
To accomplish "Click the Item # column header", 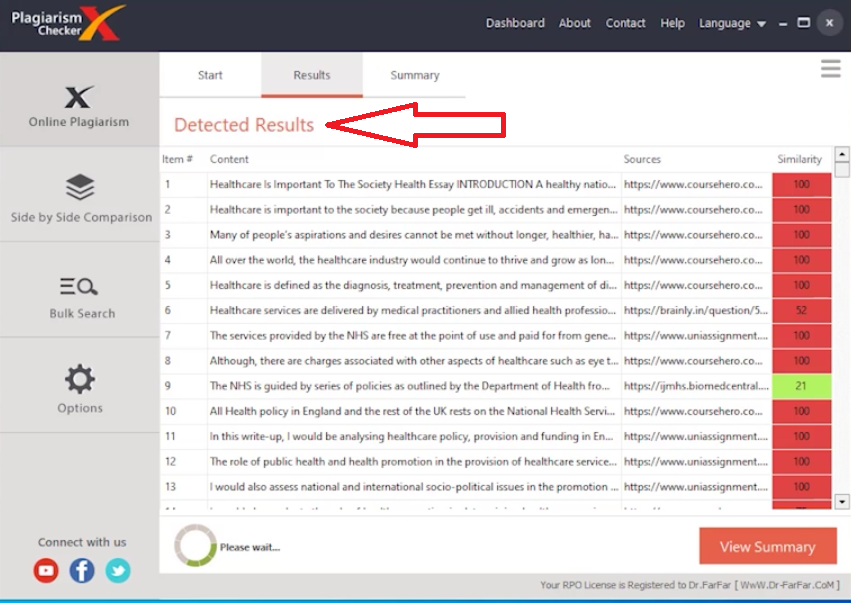I will coord(177,159).
